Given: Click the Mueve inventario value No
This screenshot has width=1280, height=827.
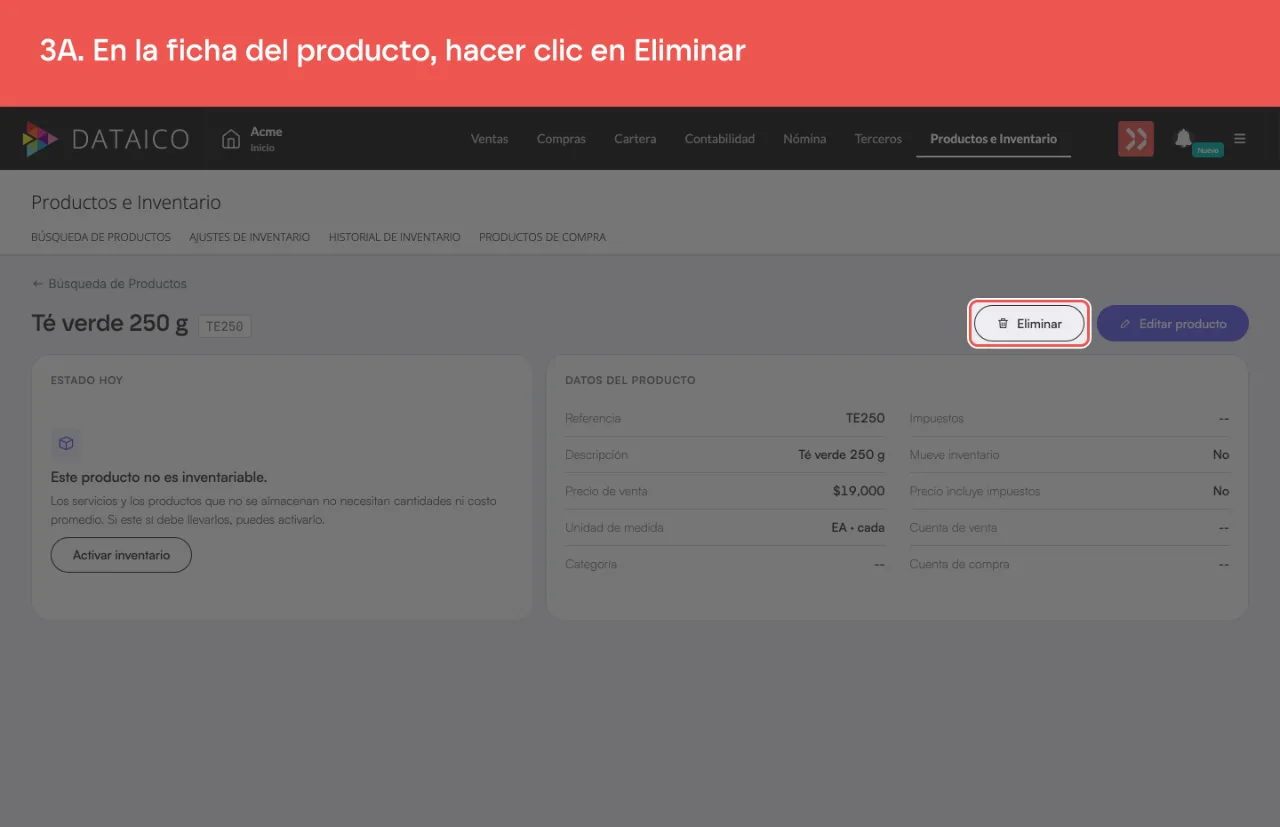Looking at the screenshot, I should 1221,455.
